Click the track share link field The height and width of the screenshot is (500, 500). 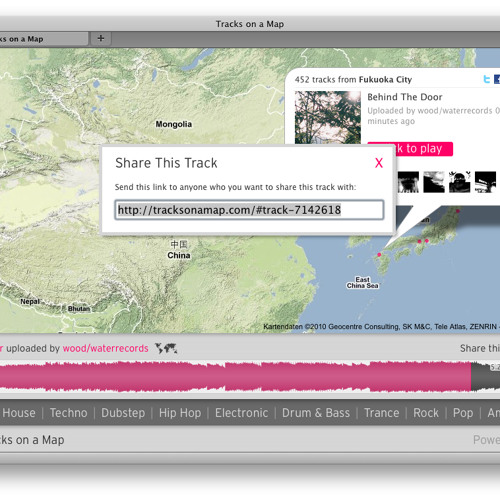(249, 210)
